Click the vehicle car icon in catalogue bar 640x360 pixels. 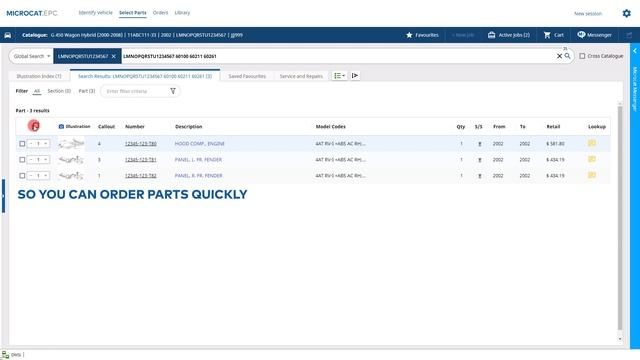click(8, 35)
